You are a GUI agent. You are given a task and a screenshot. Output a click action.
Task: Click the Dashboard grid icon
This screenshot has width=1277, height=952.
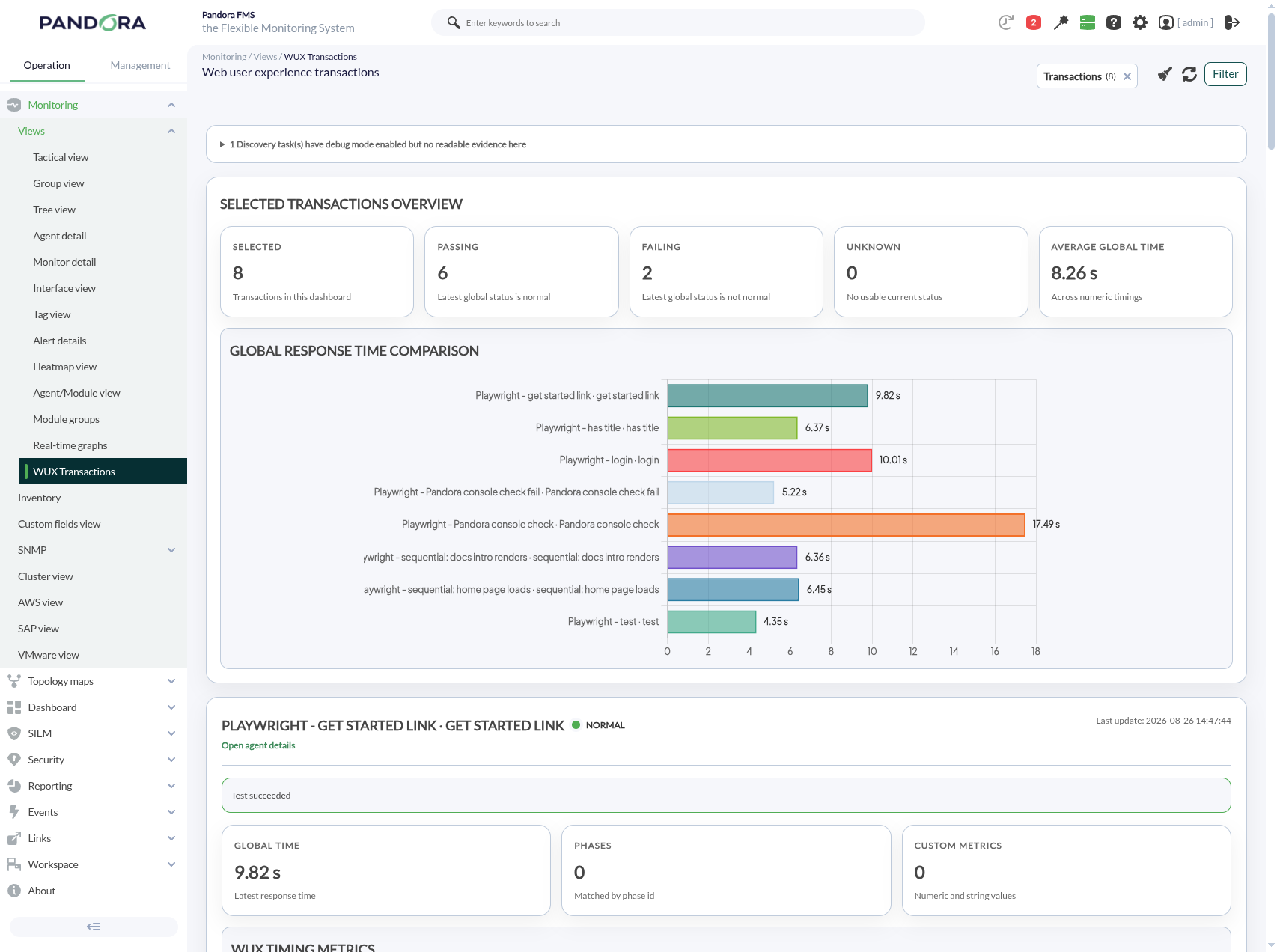click(x=13, y=707)
